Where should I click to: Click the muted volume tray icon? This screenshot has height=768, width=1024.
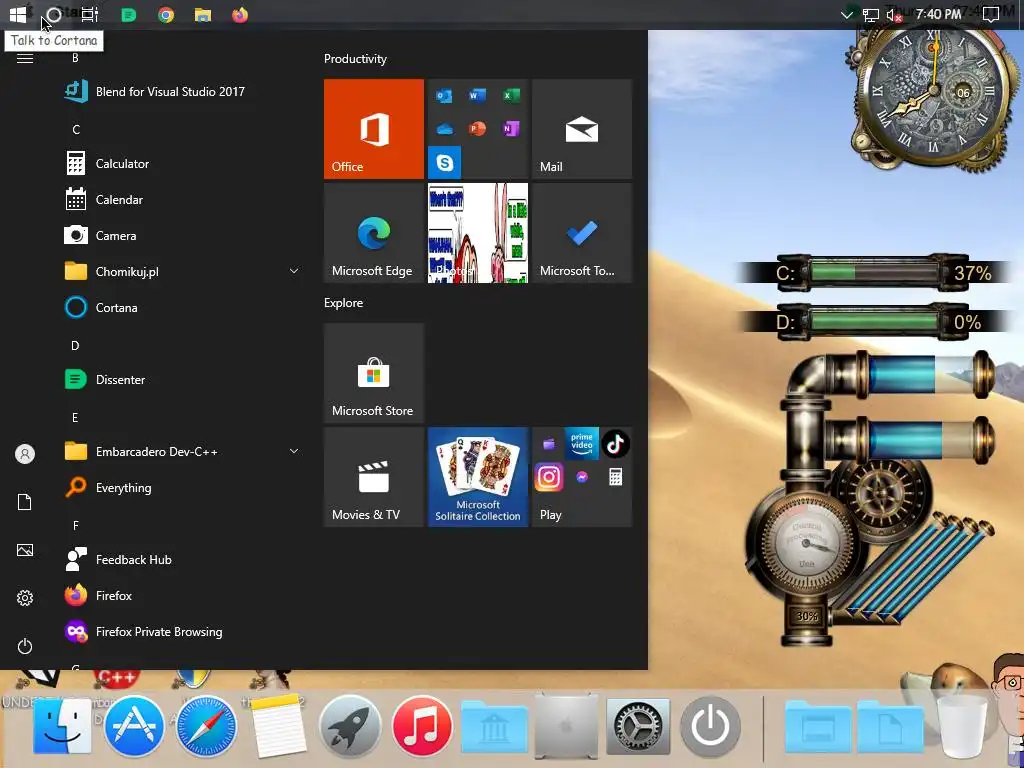pyautogui.click(x=894, y=15)
